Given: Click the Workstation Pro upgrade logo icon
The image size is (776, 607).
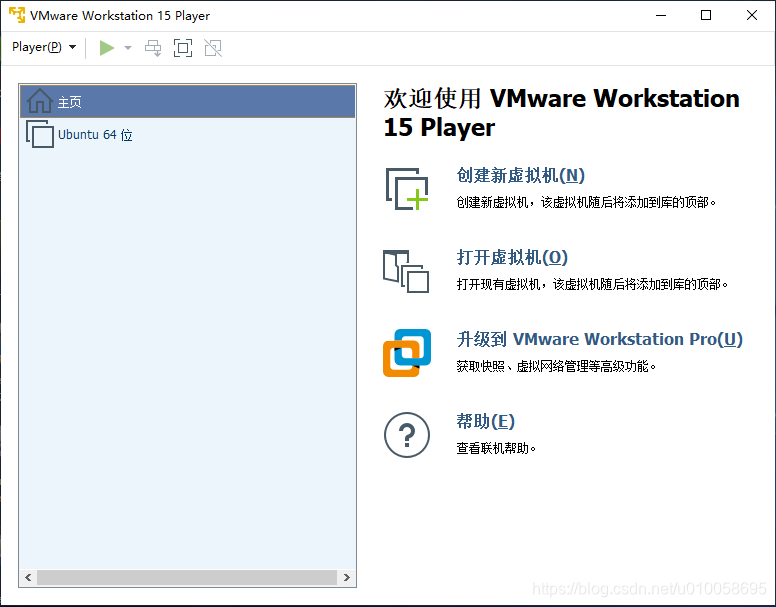Looking at the screenshot, I should 407,353.
